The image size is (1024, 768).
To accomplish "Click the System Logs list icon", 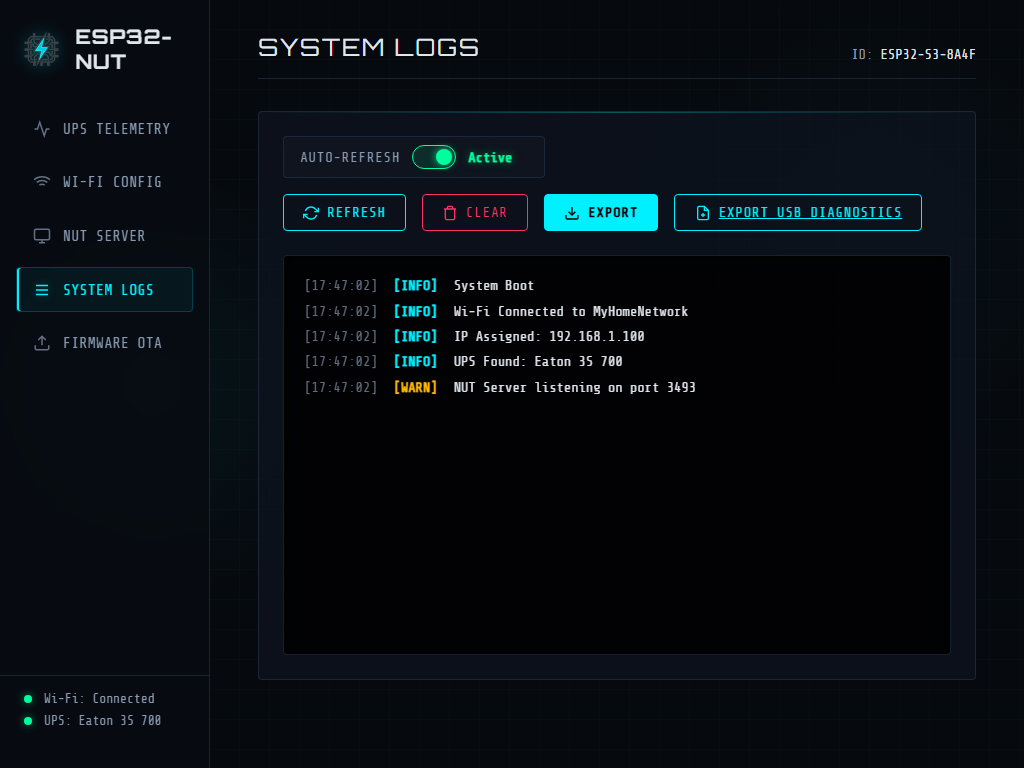I will [42, 290].
